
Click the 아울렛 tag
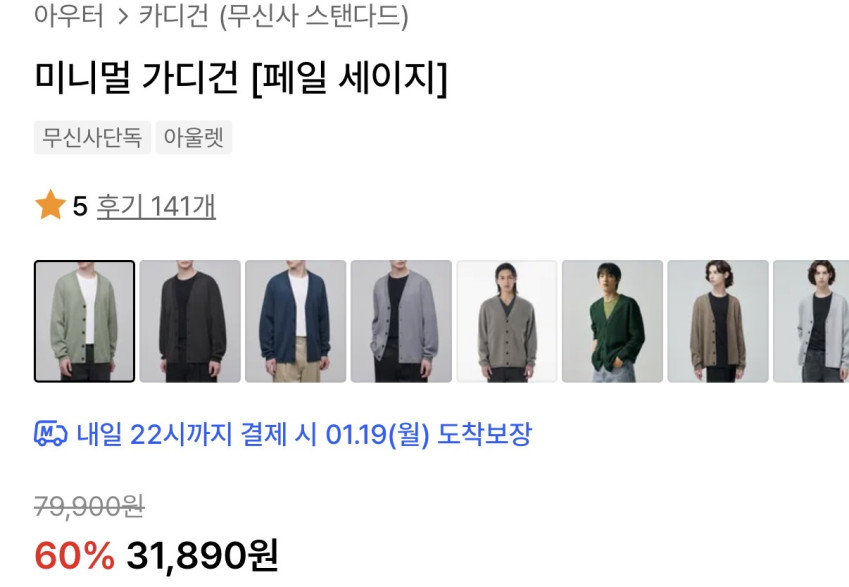point(194,138)
